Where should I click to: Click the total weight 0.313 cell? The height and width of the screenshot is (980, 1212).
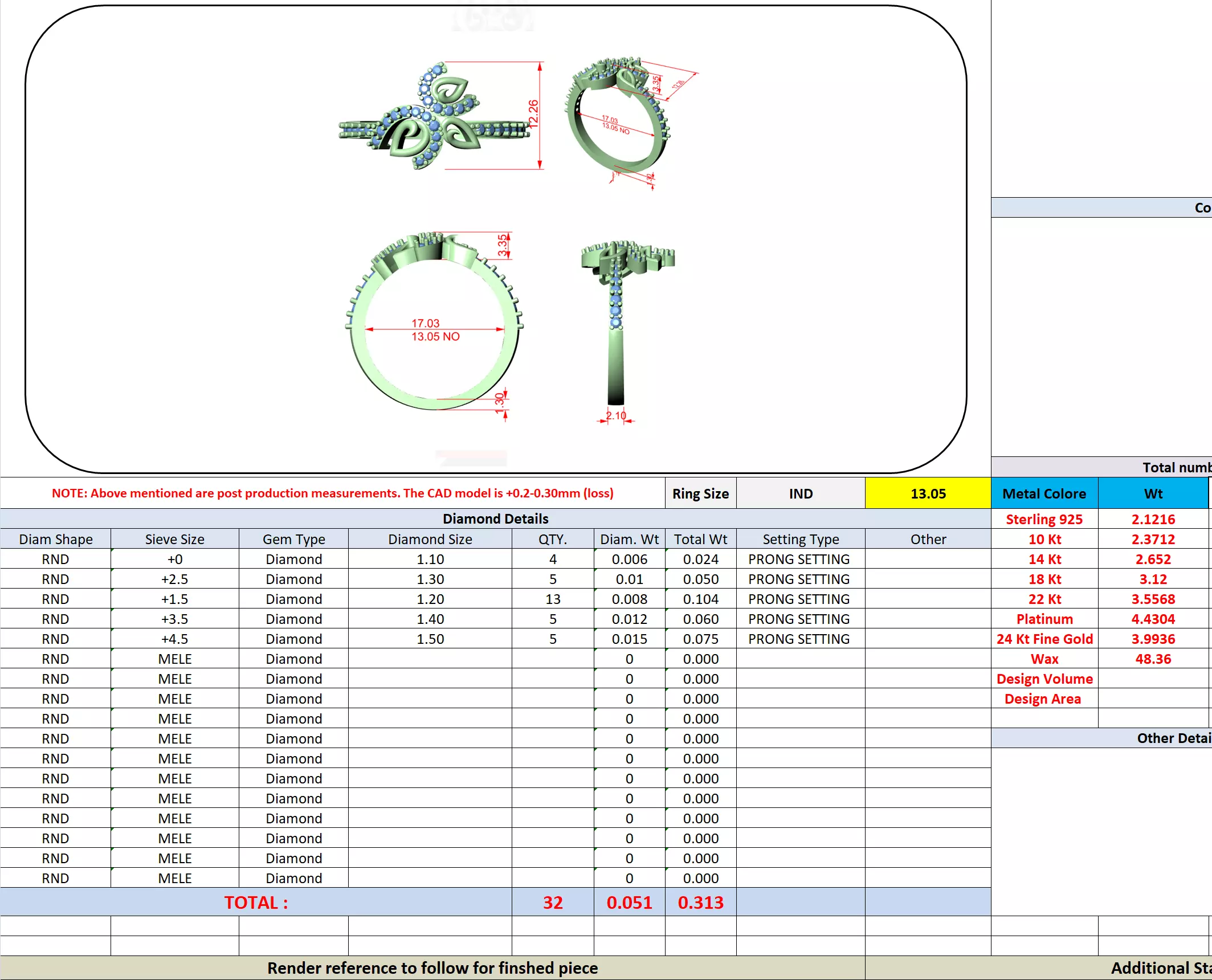coord(700,903)
